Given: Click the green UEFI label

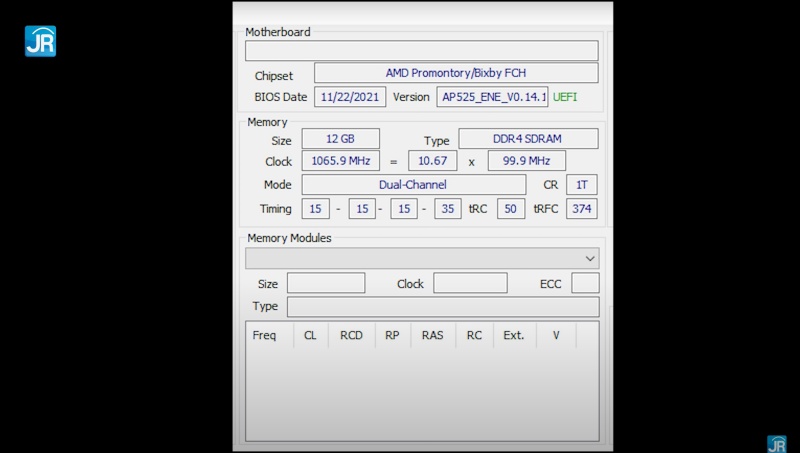Looking at the screenshot, I should 565,97.
